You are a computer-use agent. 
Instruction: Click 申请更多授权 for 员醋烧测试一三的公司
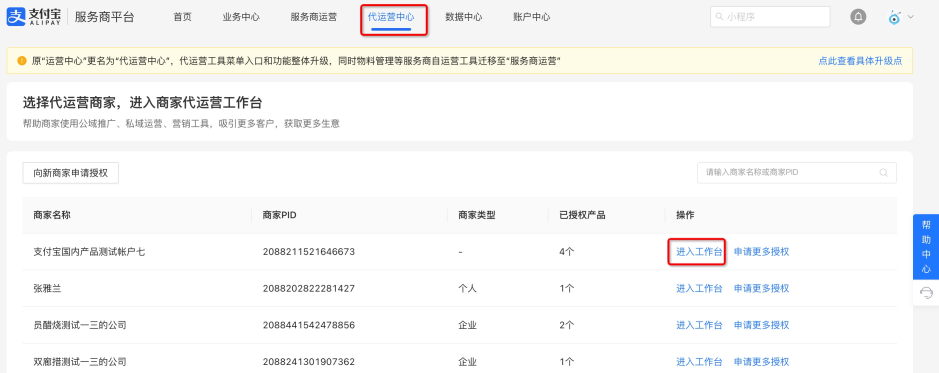pos(761,325)
